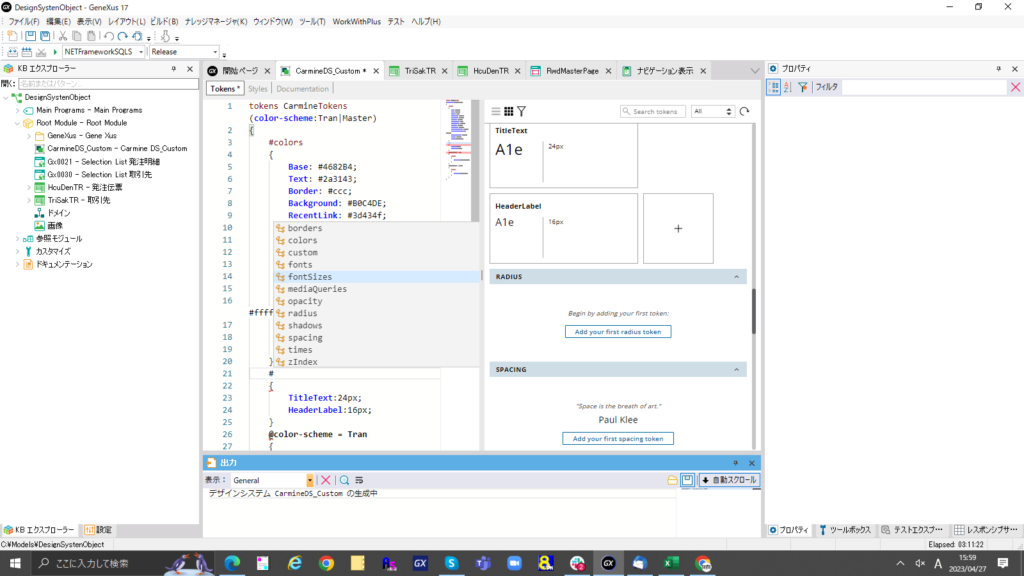Image resolution: width=1024 pixels, height=576 pixels.
Task: Toggle alphabetical sort in Properties panel
Action: [788, 87]
